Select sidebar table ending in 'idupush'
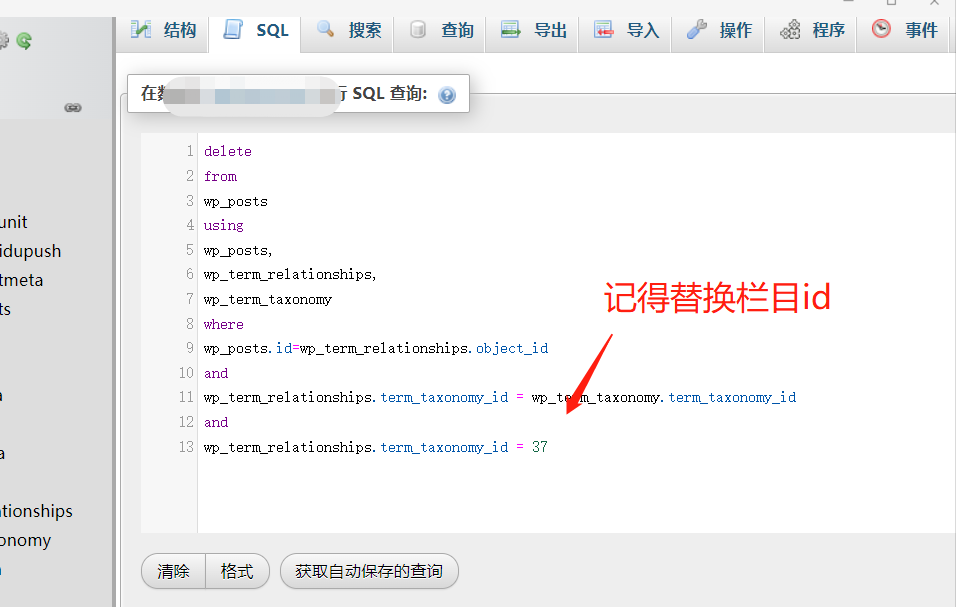 (30, 251)
